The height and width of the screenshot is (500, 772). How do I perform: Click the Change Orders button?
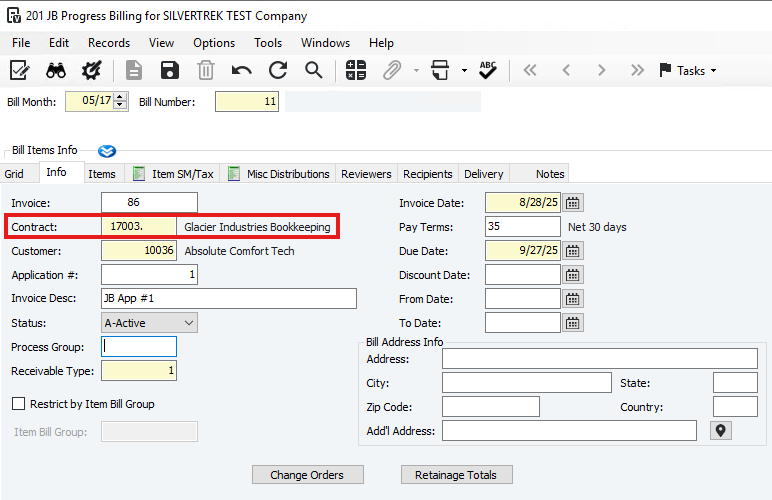coord(308,475)
